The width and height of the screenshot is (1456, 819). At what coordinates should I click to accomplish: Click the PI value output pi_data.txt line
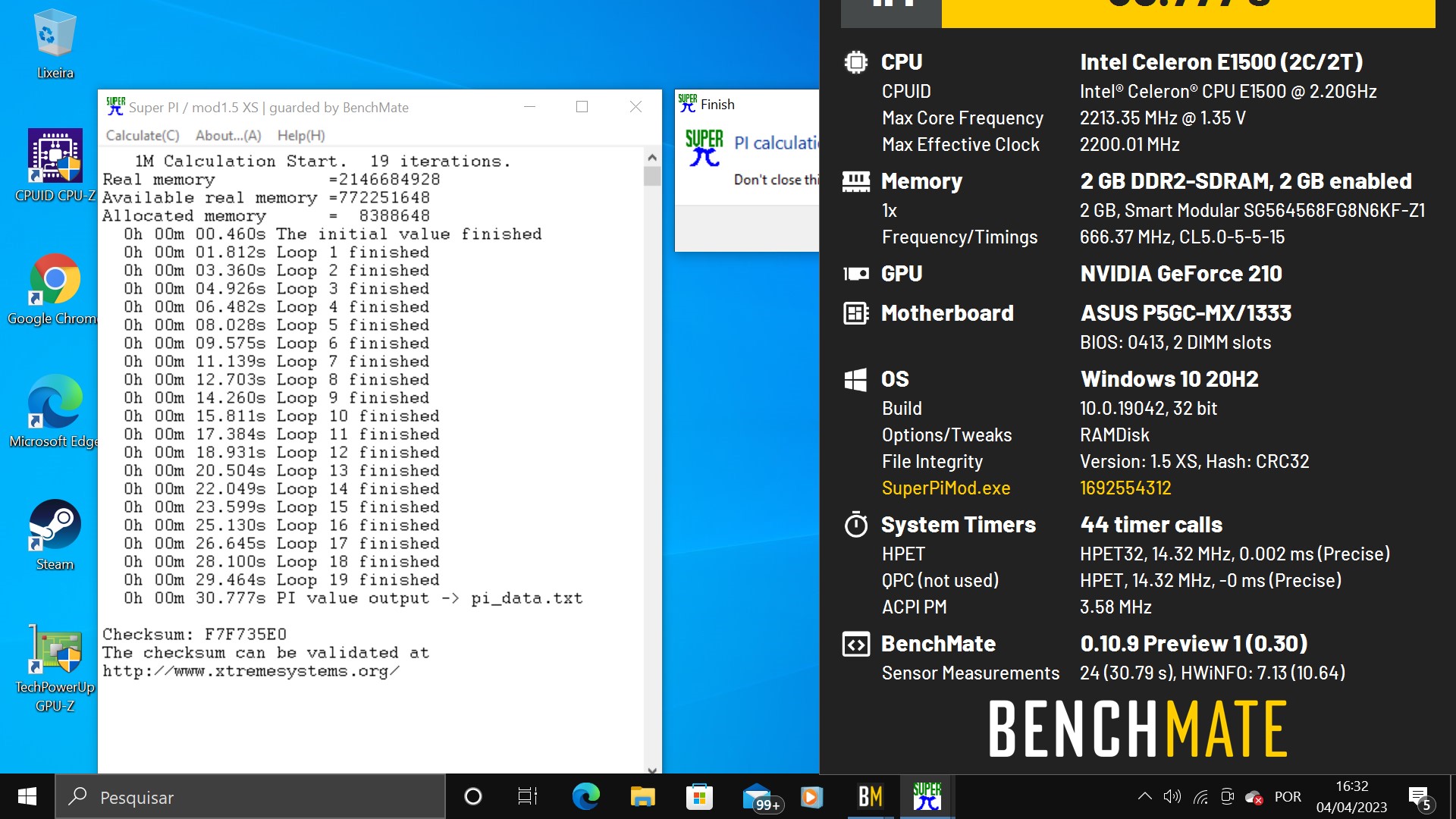(x=353, y=598)
